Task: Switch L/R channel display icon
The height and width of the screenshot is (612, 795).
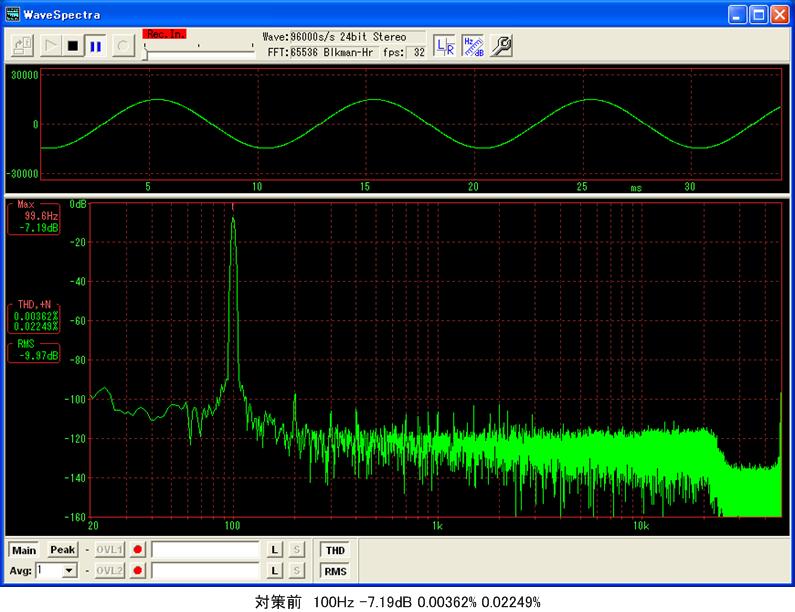Action: [445, 45]
